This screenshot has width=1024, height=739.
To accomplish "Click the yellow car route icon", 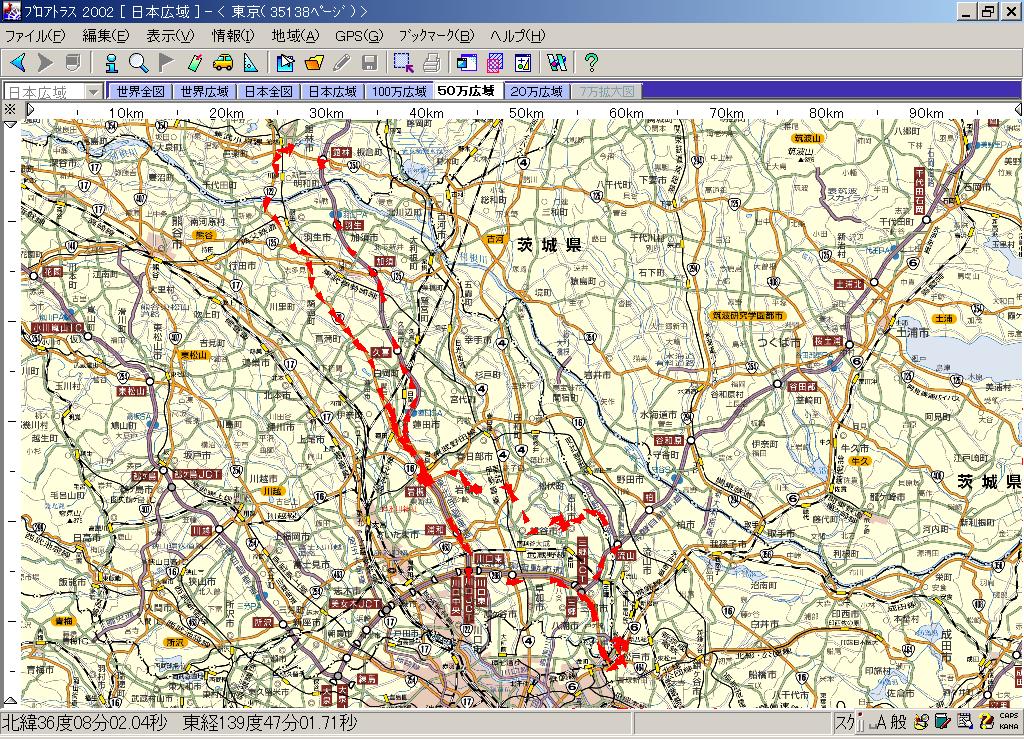I will [x=222, y=63].
